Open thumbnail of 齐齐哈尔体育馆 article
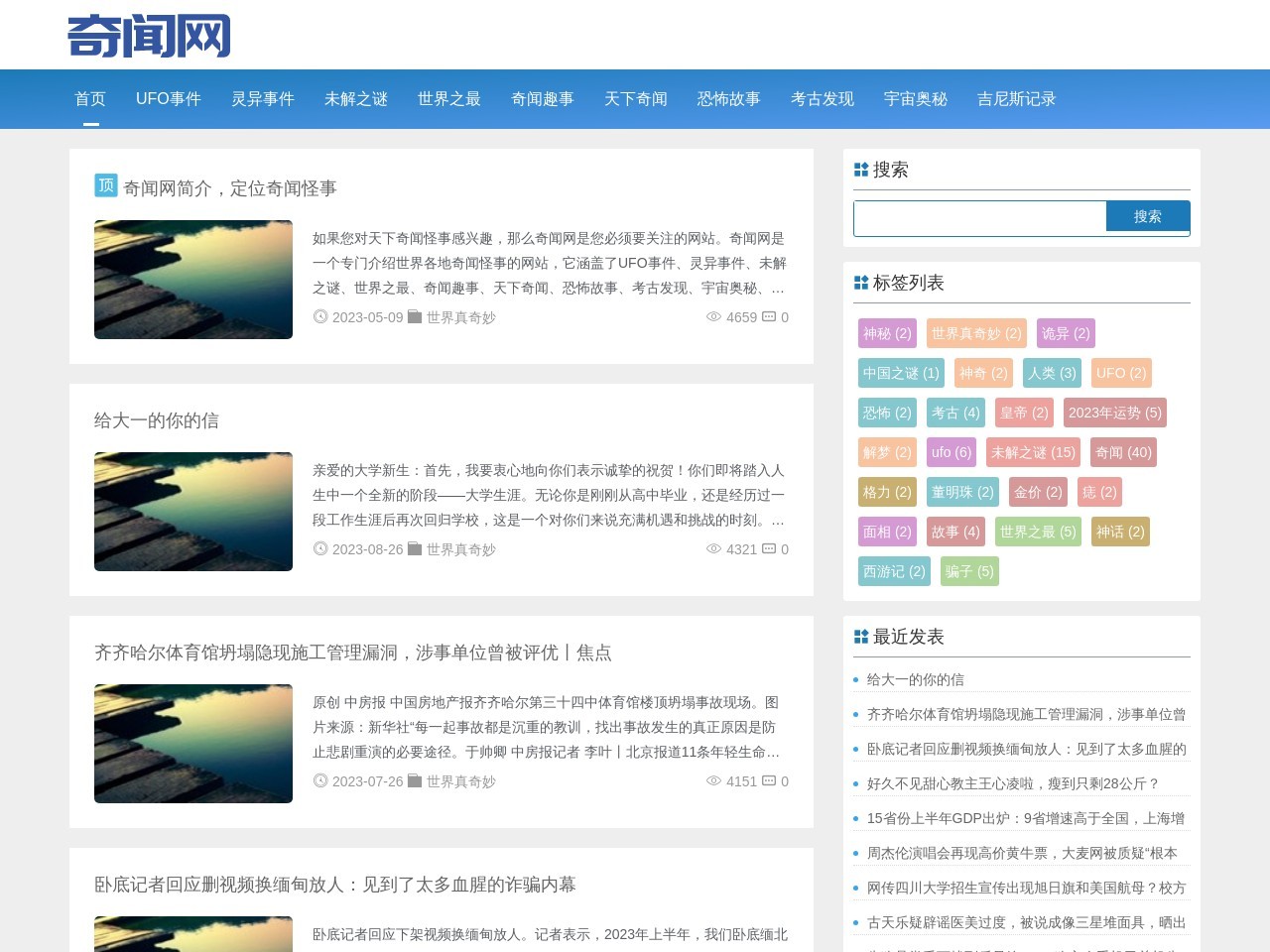This screenshot has width=1270, height=952. click(x=193, y=744)
